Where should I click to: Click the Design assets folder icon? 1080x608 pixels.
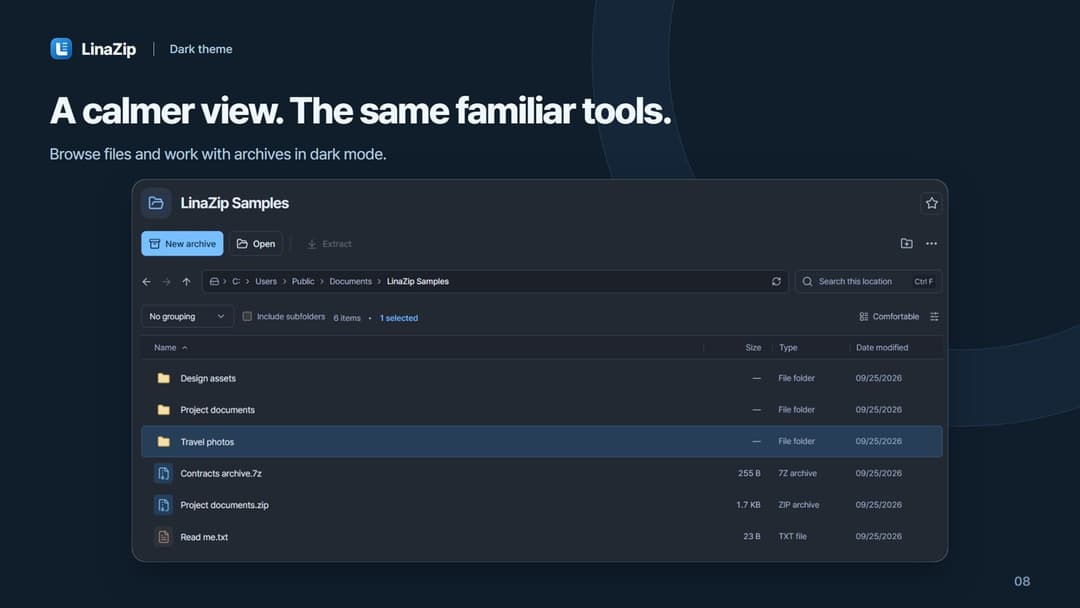click(163, 378)
